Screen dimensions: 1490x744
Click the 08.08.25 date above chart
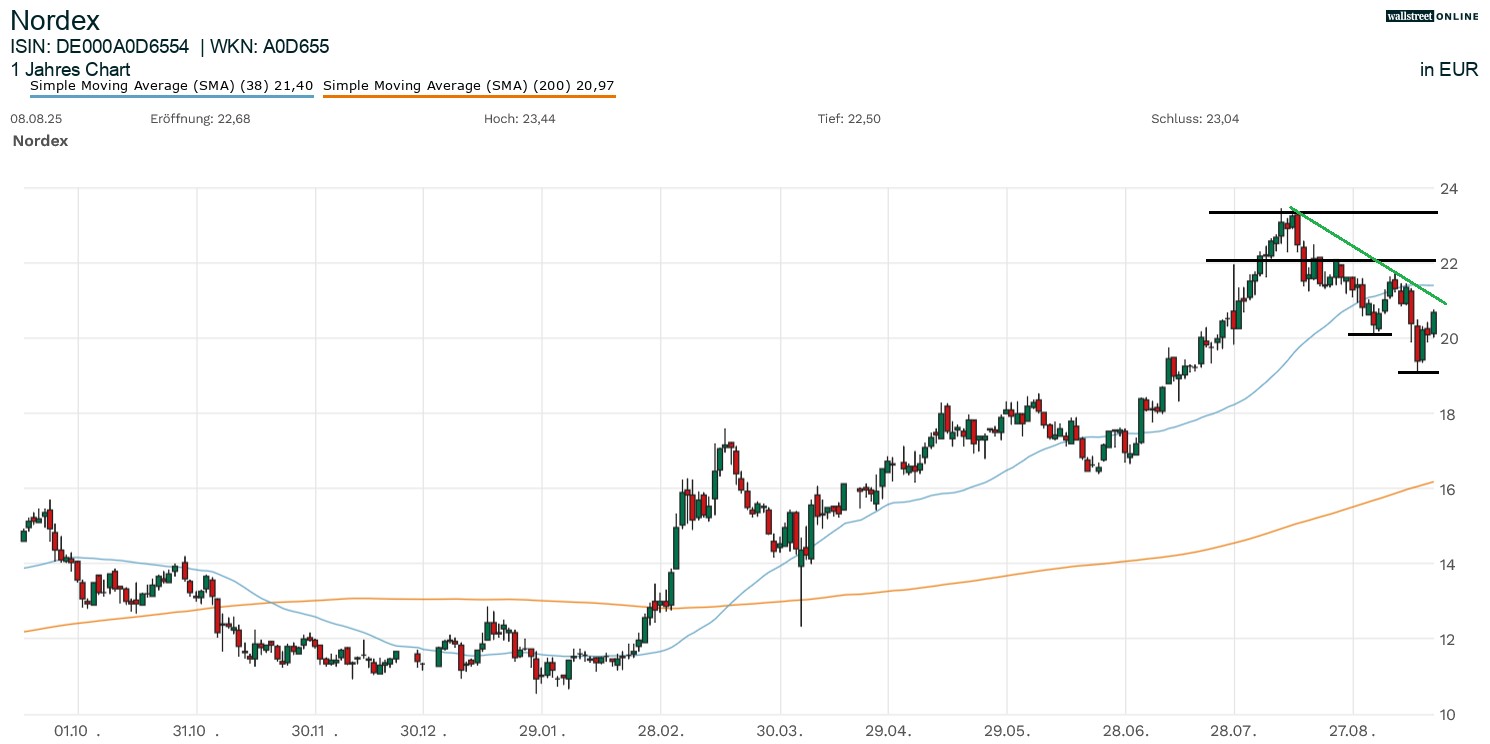30,119
